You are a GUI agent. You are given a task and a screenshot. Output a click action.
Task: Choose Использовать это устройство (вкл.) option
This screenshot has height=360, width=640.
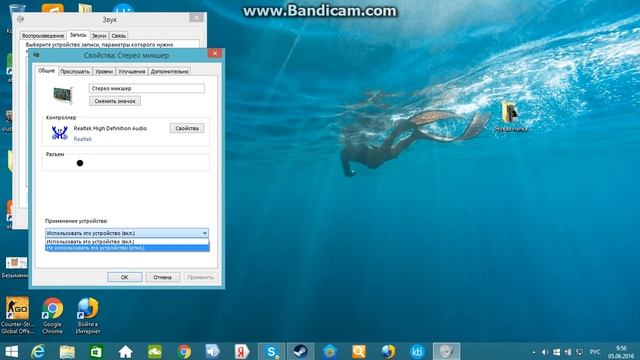(x=127, y=242)
